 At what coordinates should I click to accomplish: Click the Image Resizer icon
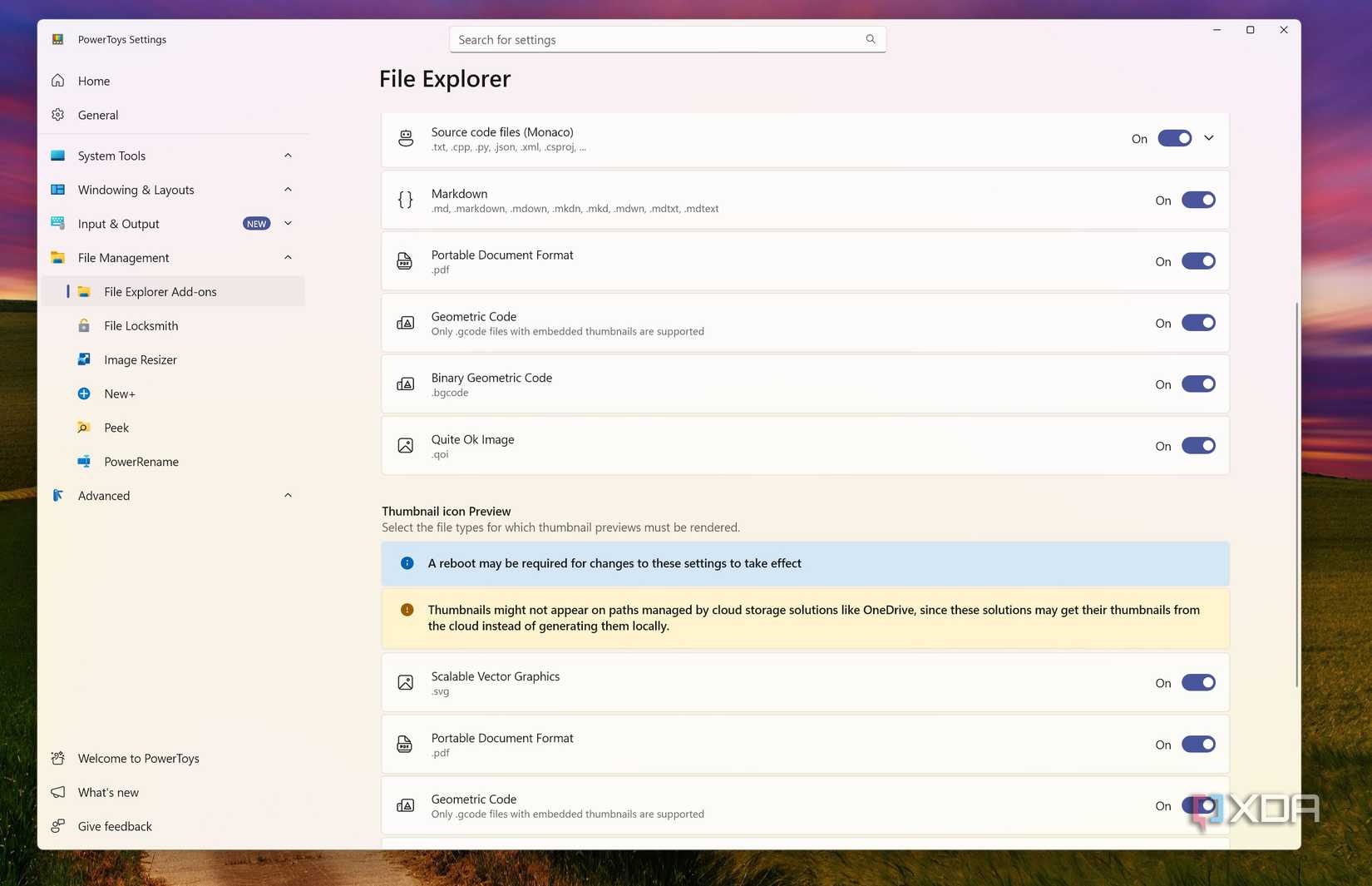click(x=84, y=359)
